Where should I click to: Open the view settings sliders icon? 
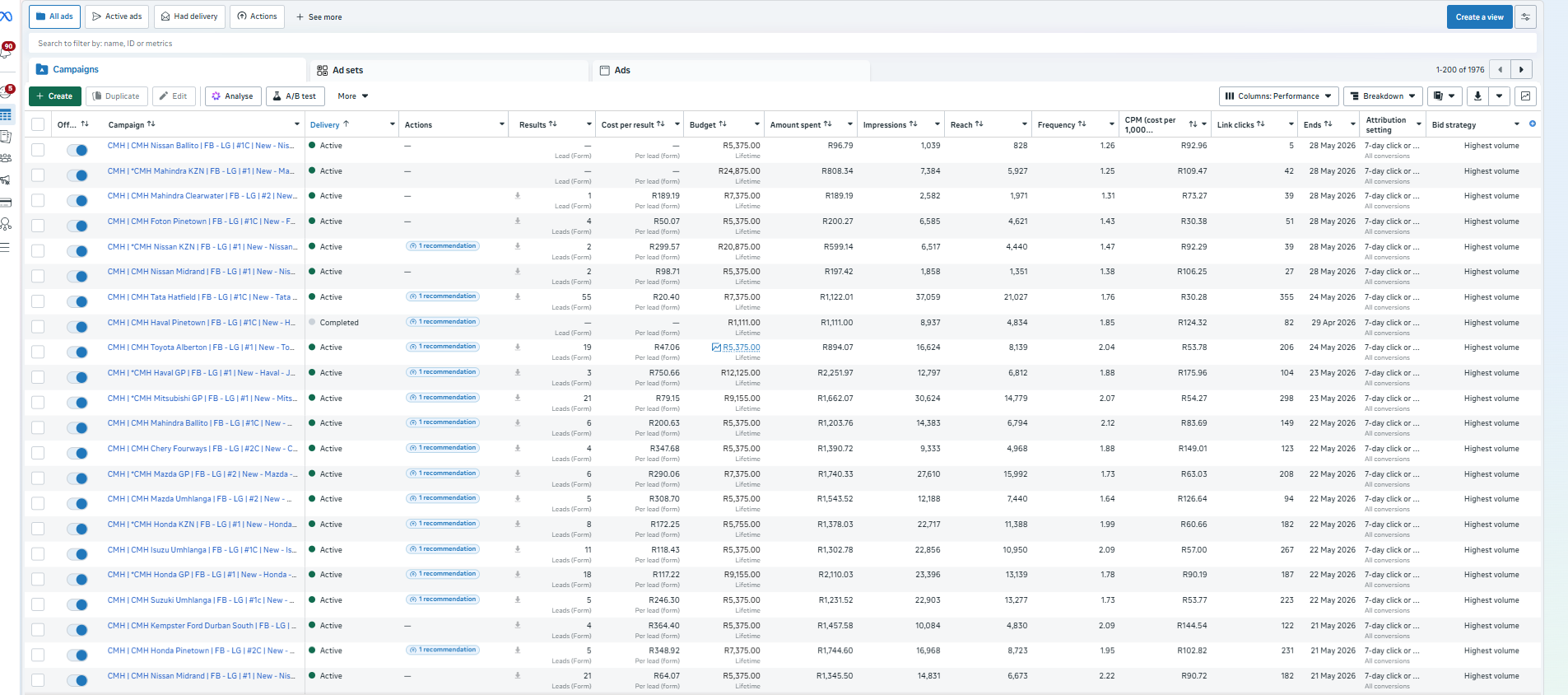coord(1525,16)
